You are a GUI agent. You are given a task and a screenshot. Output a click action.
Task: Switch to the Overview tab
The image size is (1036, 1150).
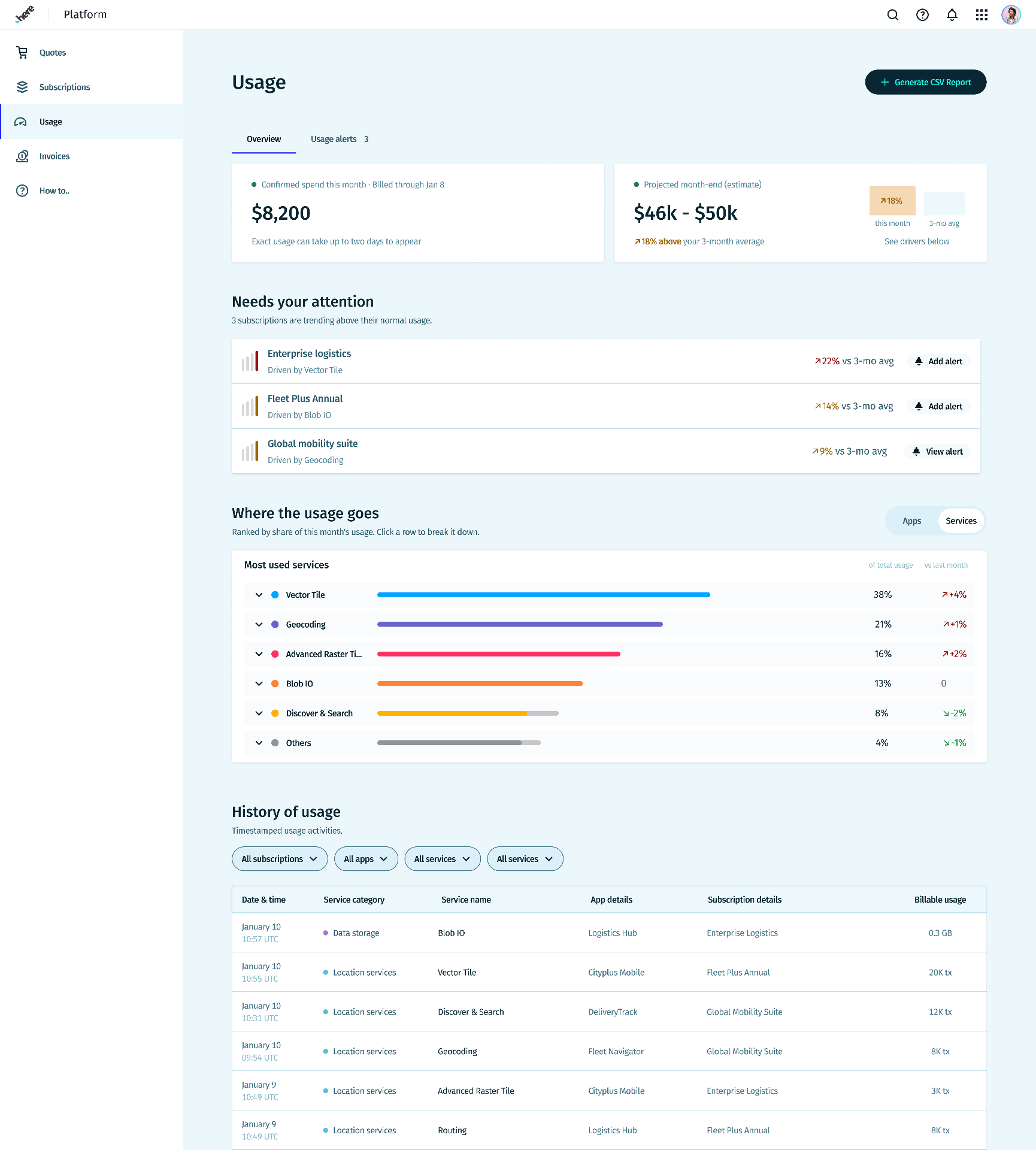point(263,140)
